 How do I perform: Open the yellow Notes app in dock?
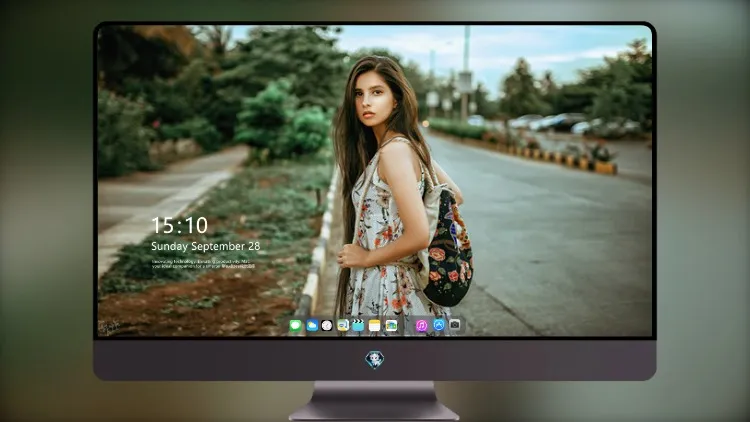pyautogui.click(x=375, y=326)
